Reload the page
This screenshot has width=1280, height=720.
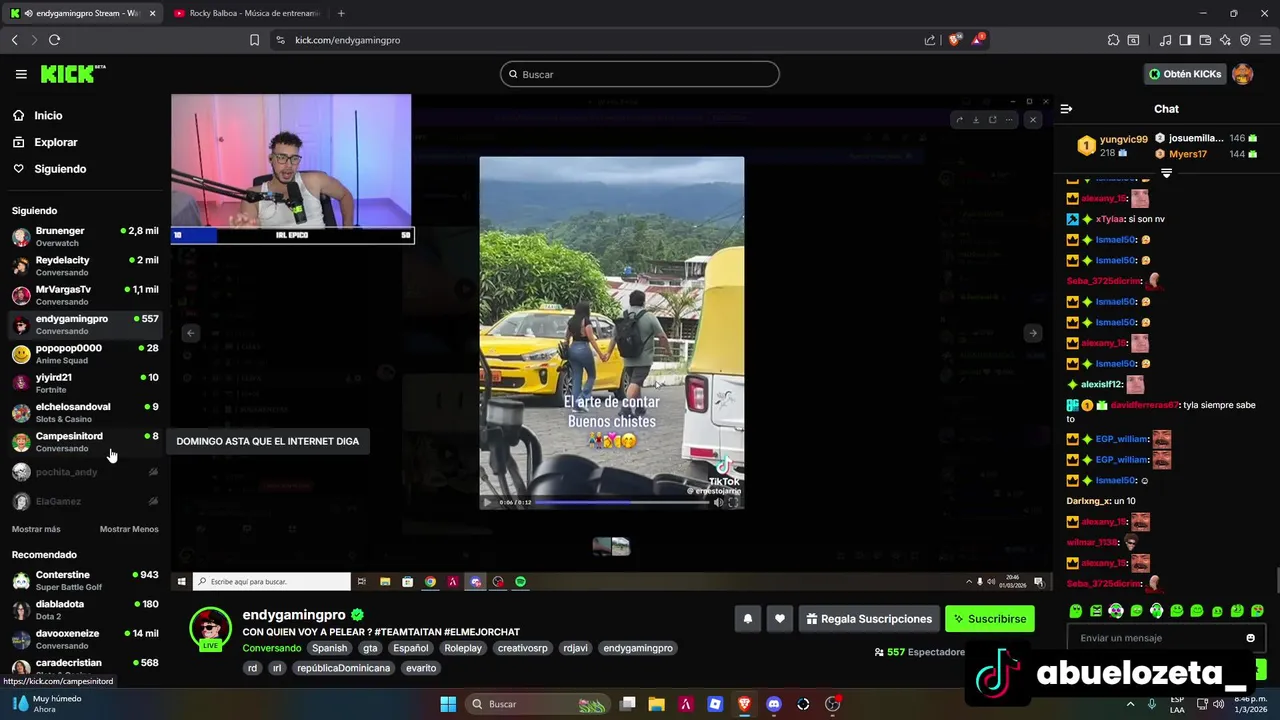click(x=54, y=40)
